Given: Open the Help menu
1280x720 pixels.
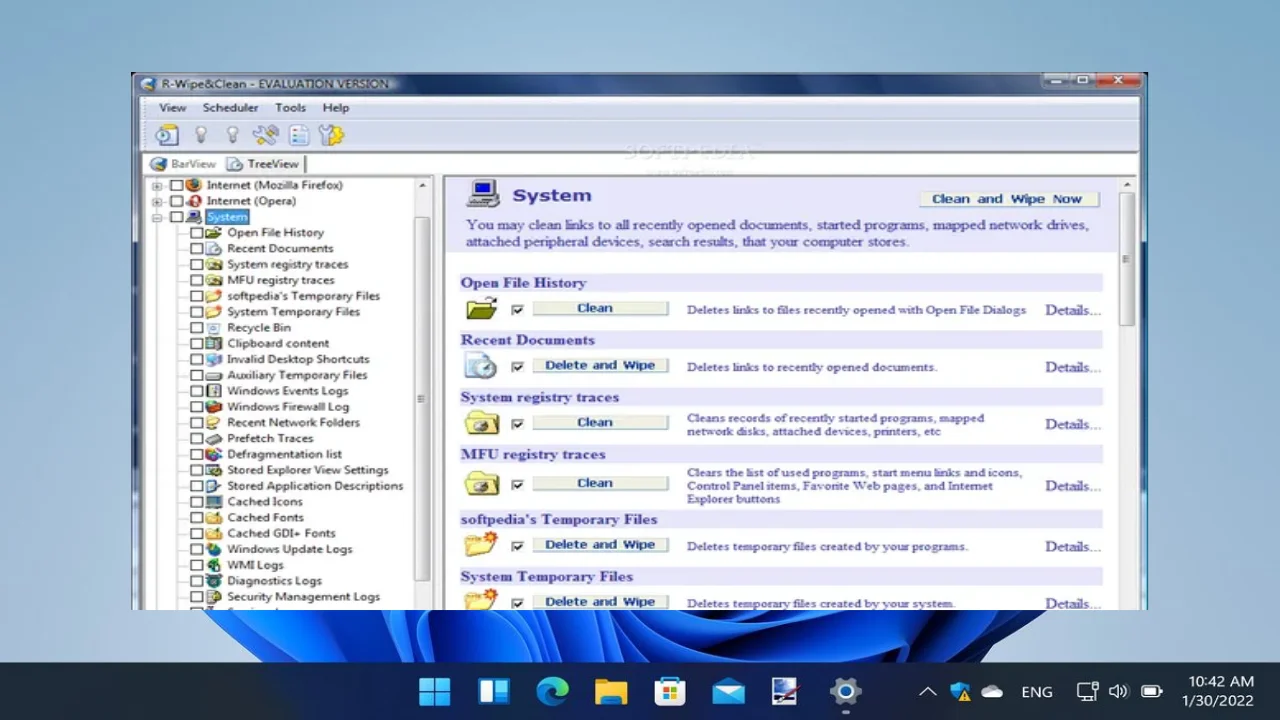Looking at the screenshot, I should (x=336, y=107).
